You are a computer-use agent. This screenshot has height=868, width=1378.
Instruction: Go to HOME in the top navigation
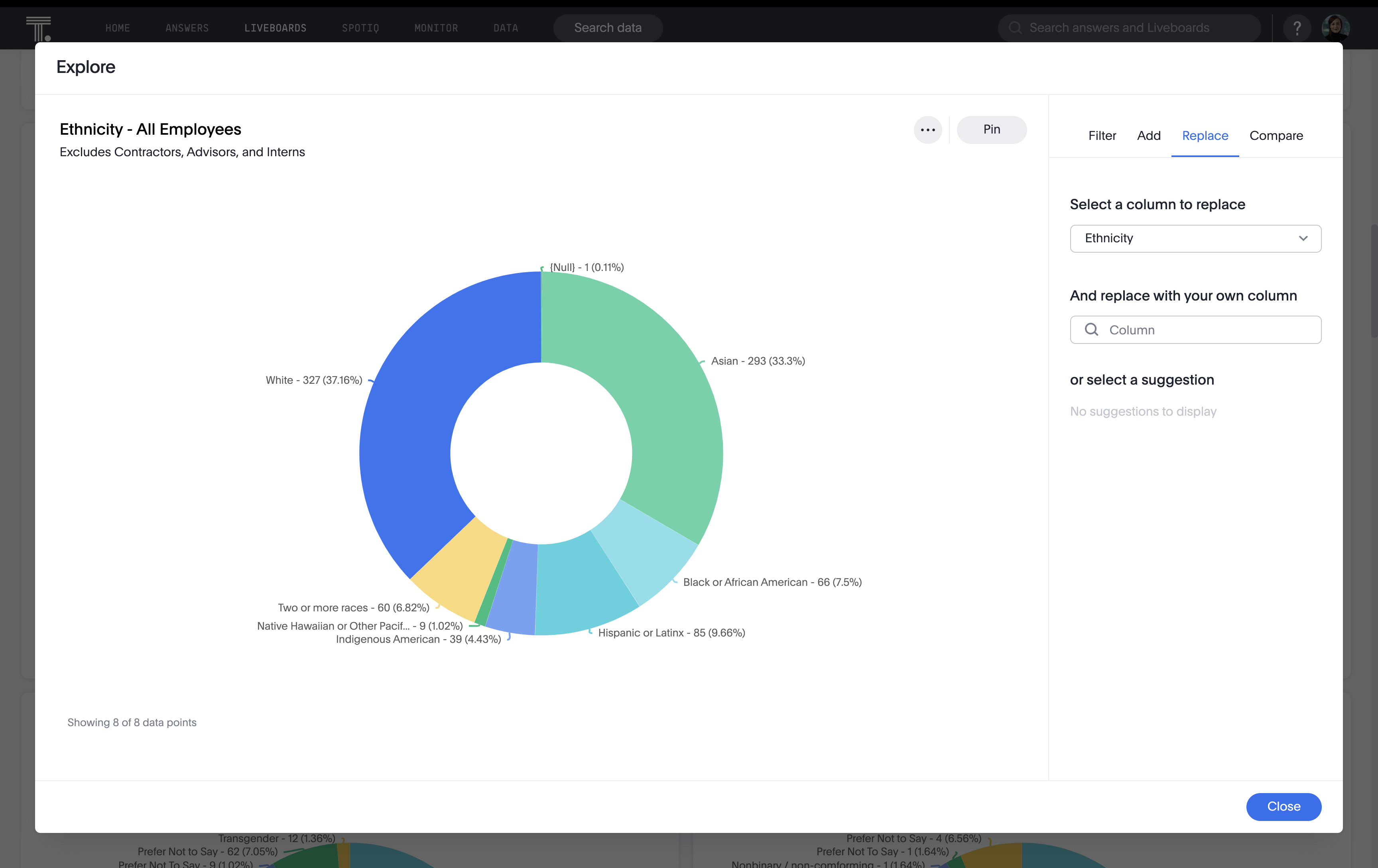117,28
